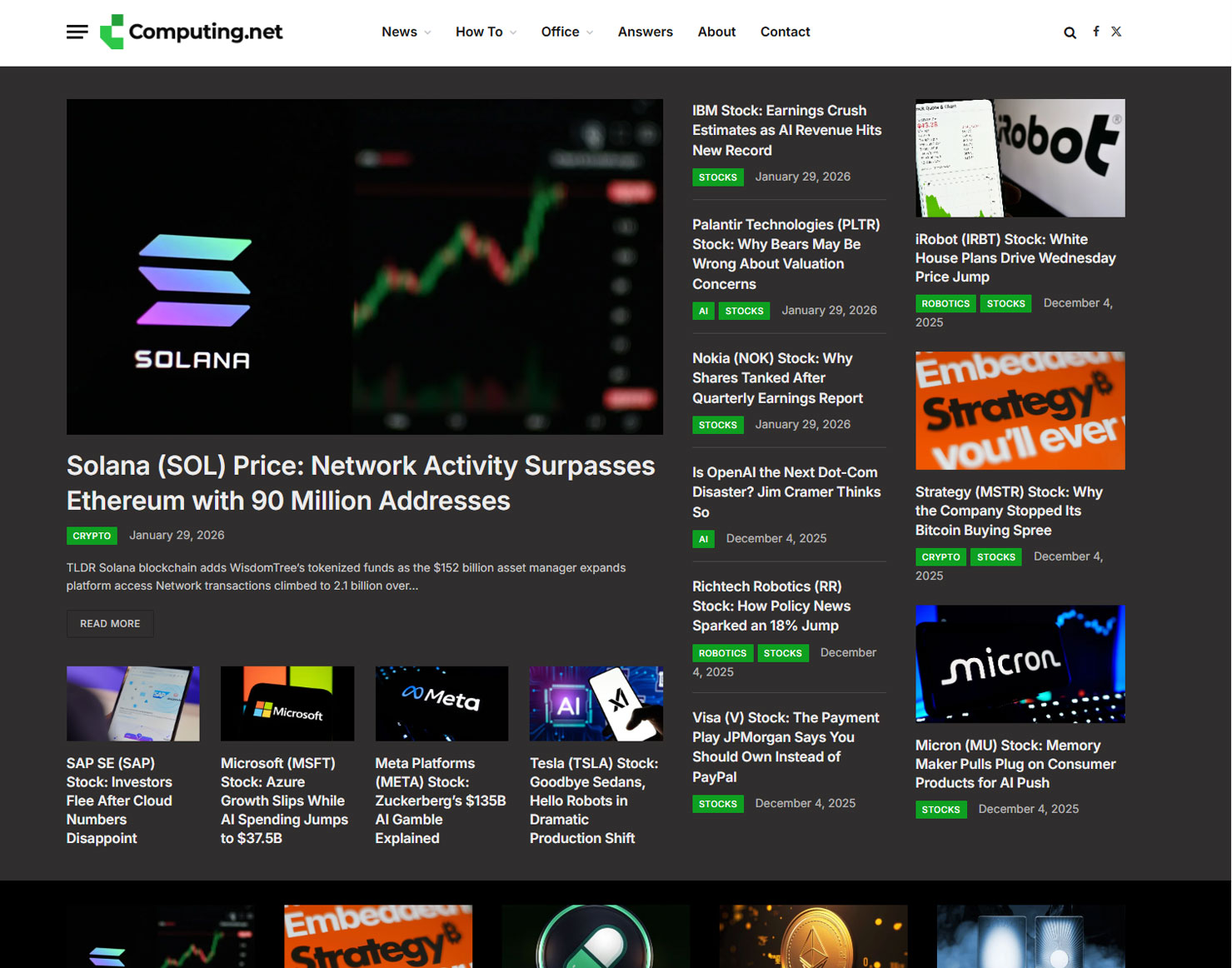Read the IBM Stock earnings article

[786, 130]
